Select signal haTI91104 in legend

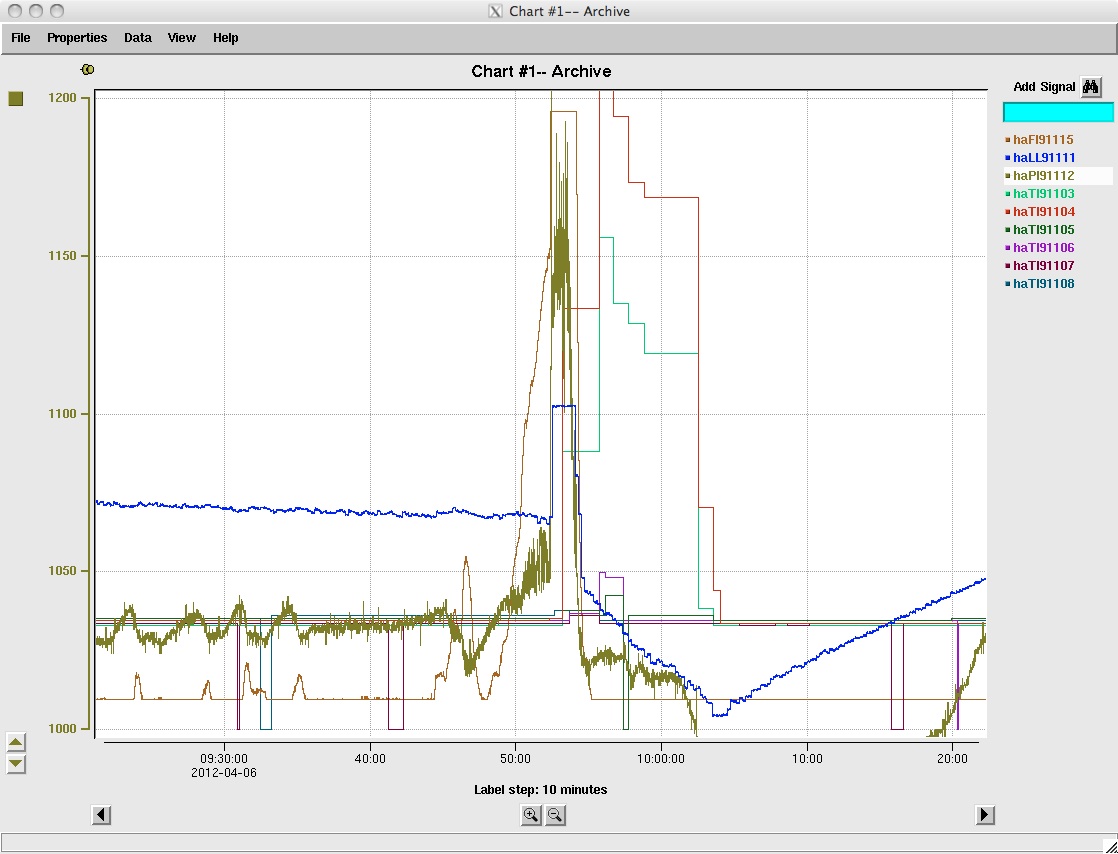[1044, 212]
